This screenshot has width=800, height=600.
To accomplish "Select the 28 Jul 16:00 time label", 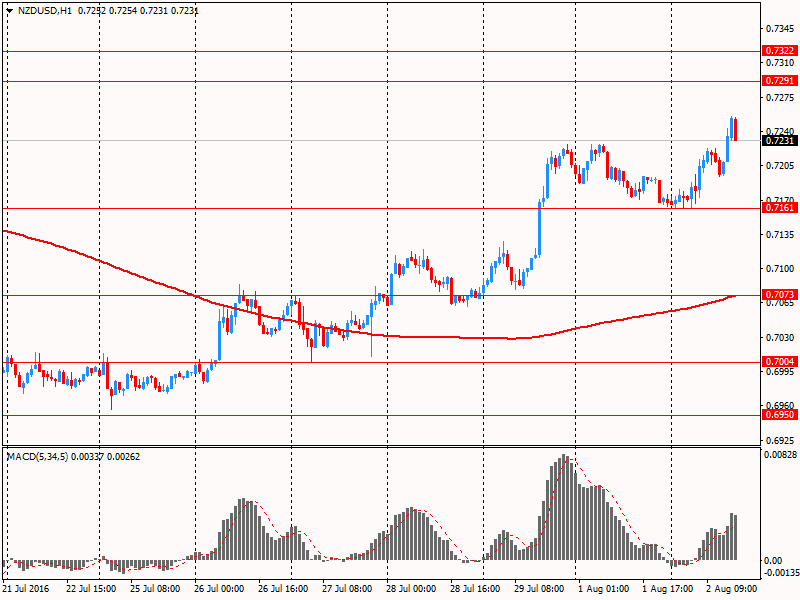I will [x=476, y=589].
